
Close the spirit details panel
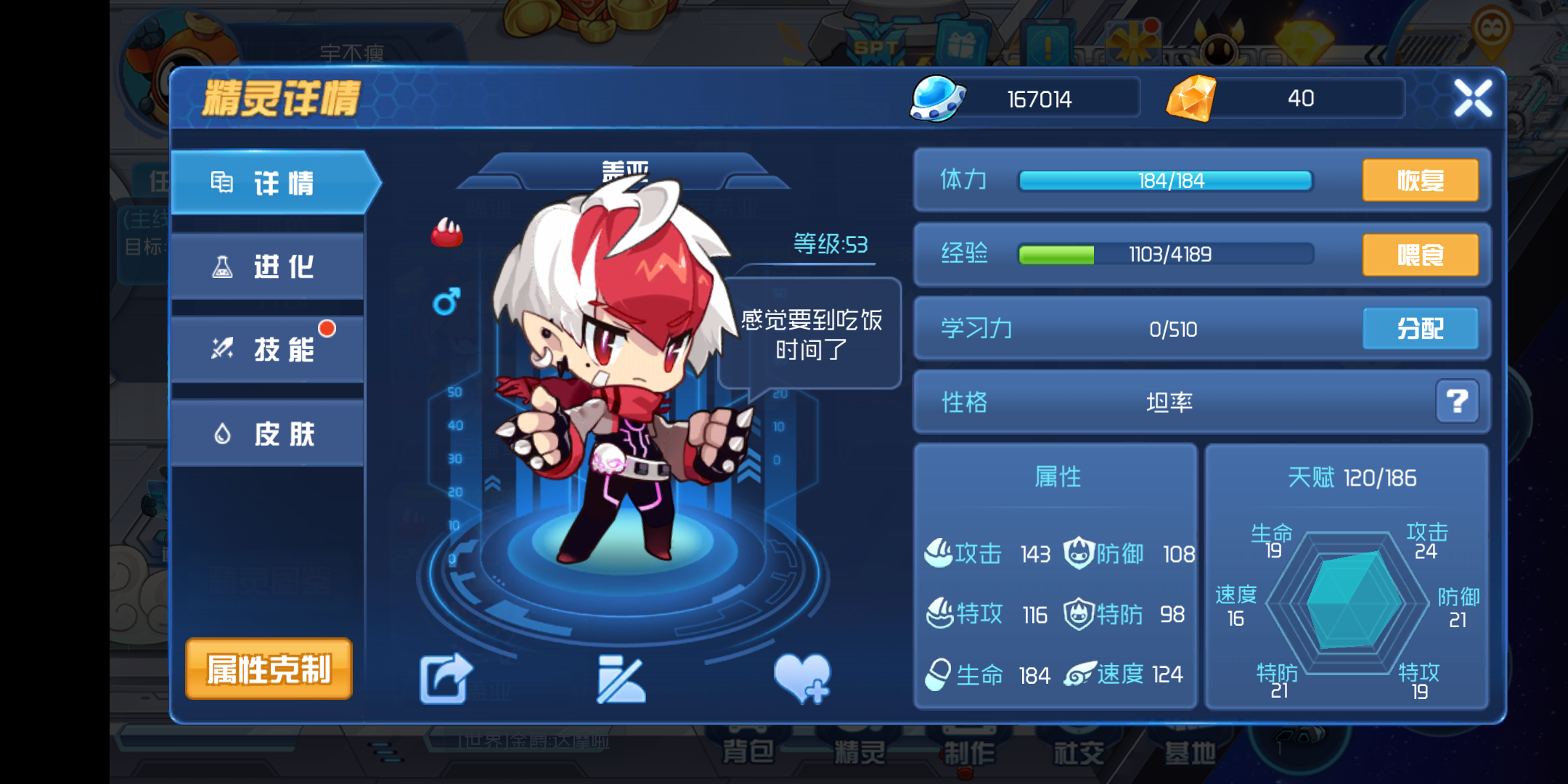[x=1473, y=98]
